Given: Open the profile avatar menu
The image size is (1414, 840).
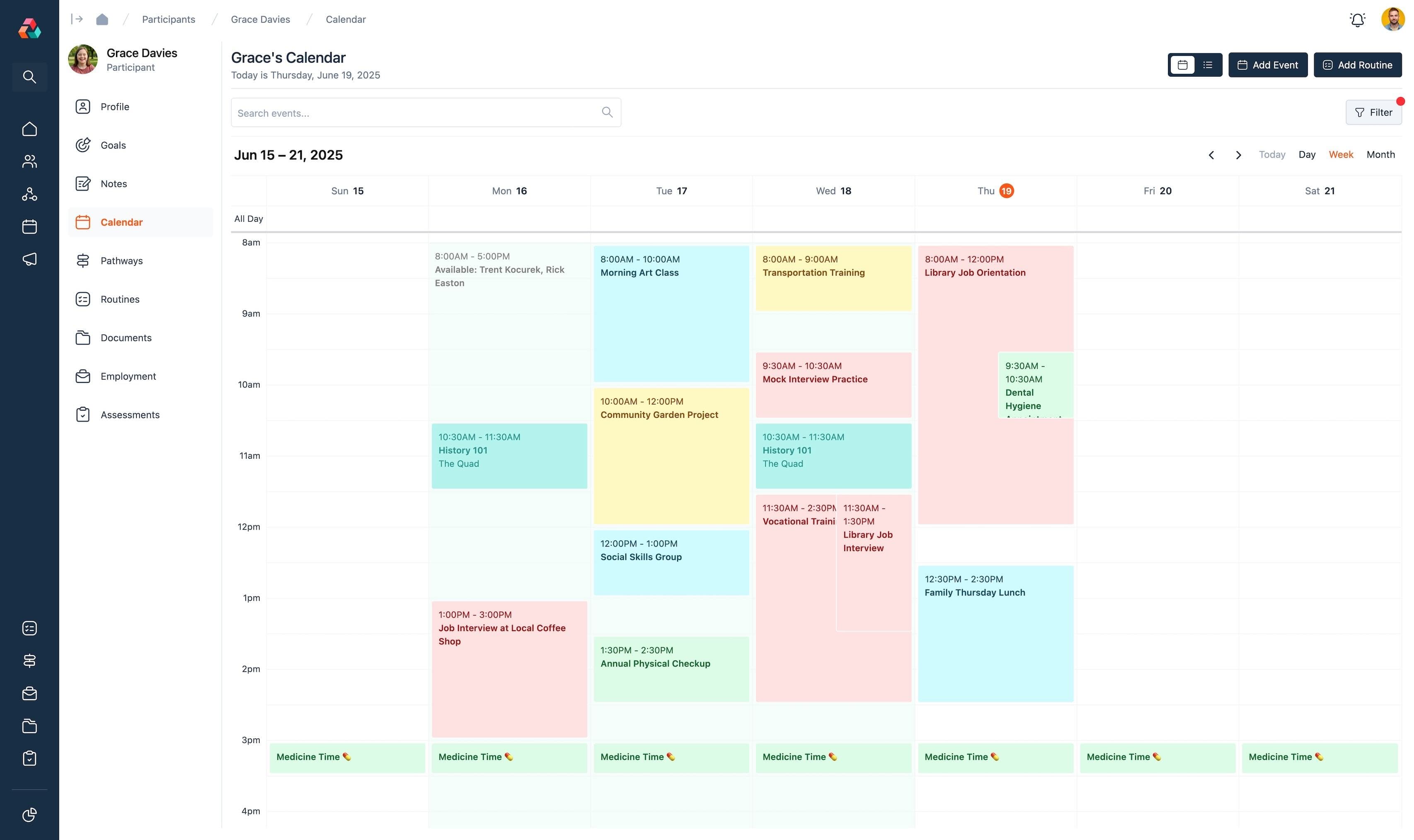Looking at the screenshot, I should (1393, 19).
